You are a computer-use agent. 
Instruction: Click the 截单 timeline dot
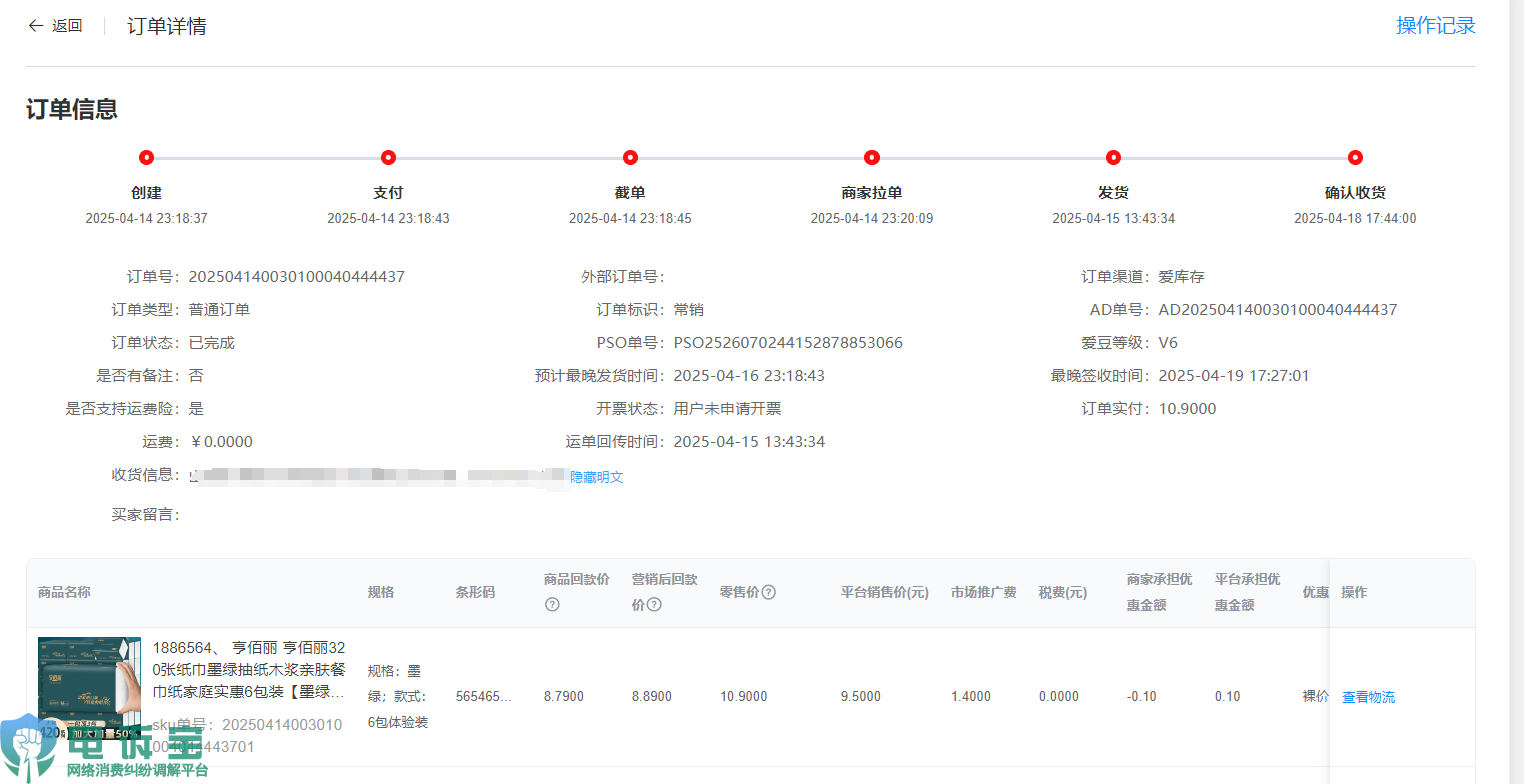pos(630,157)
